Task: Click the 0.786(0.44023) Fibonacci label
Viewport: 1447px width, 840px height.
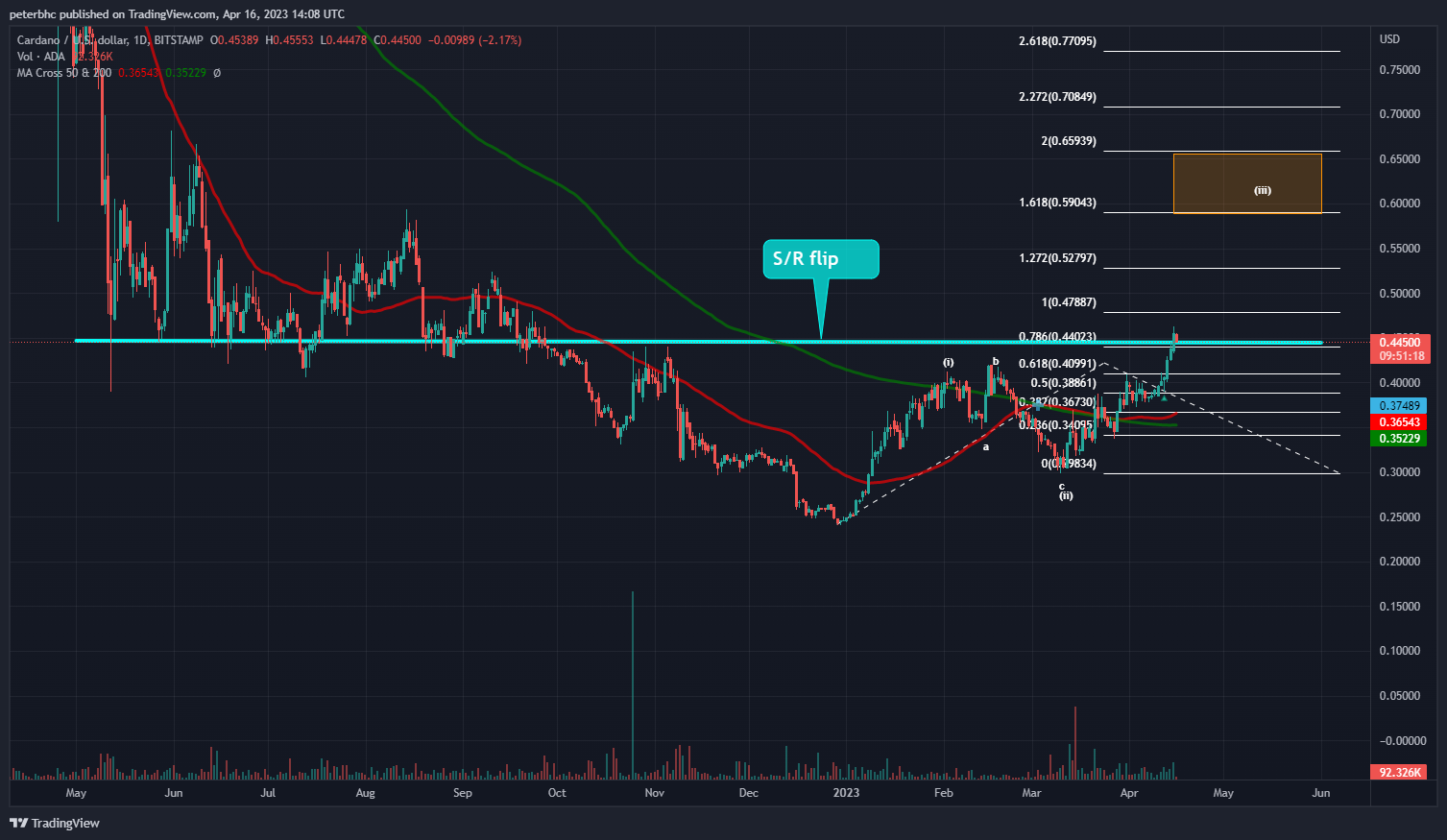Action: [x=1057, y=337]
